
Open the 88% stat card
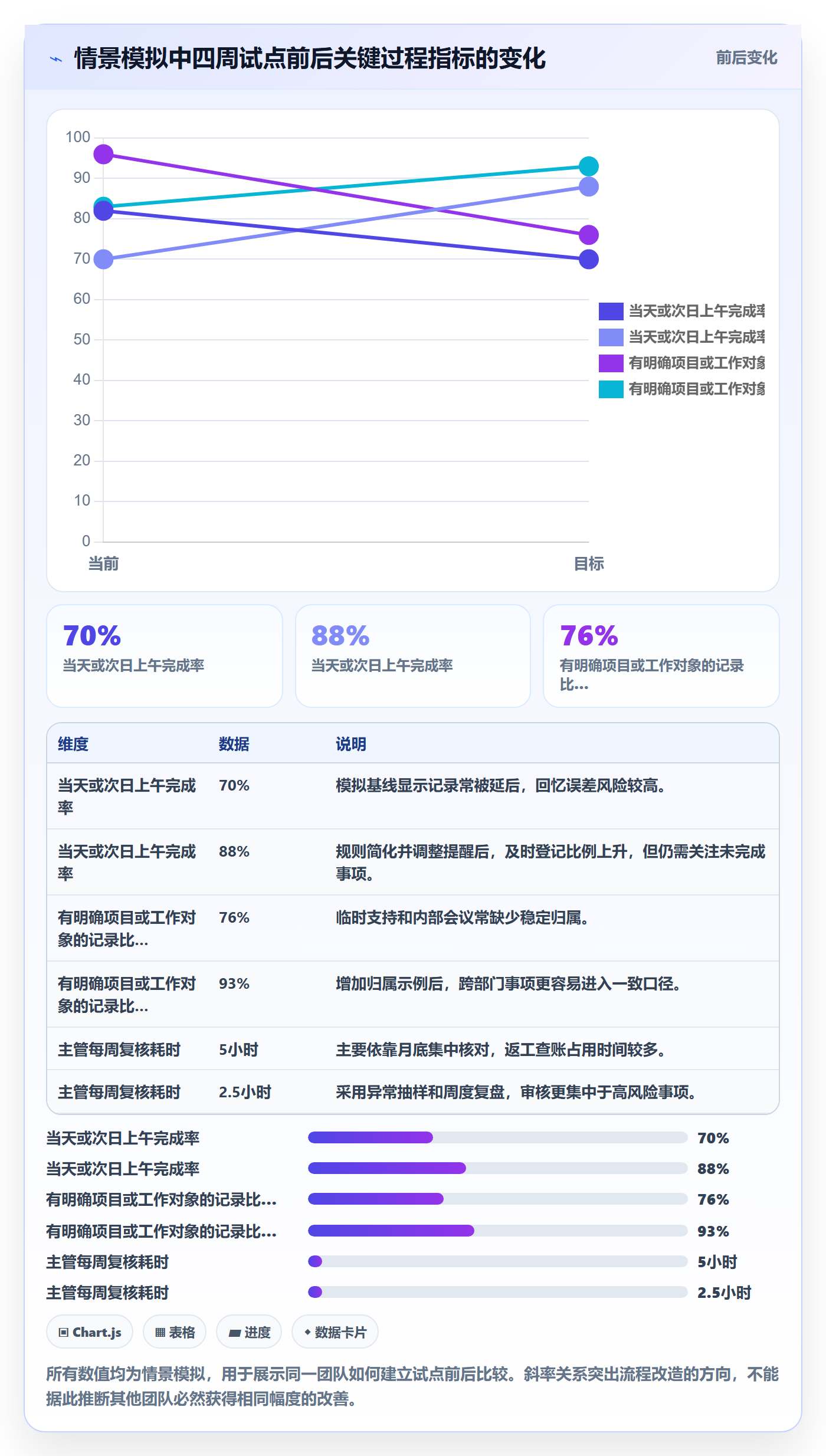[x=413, y=656]
